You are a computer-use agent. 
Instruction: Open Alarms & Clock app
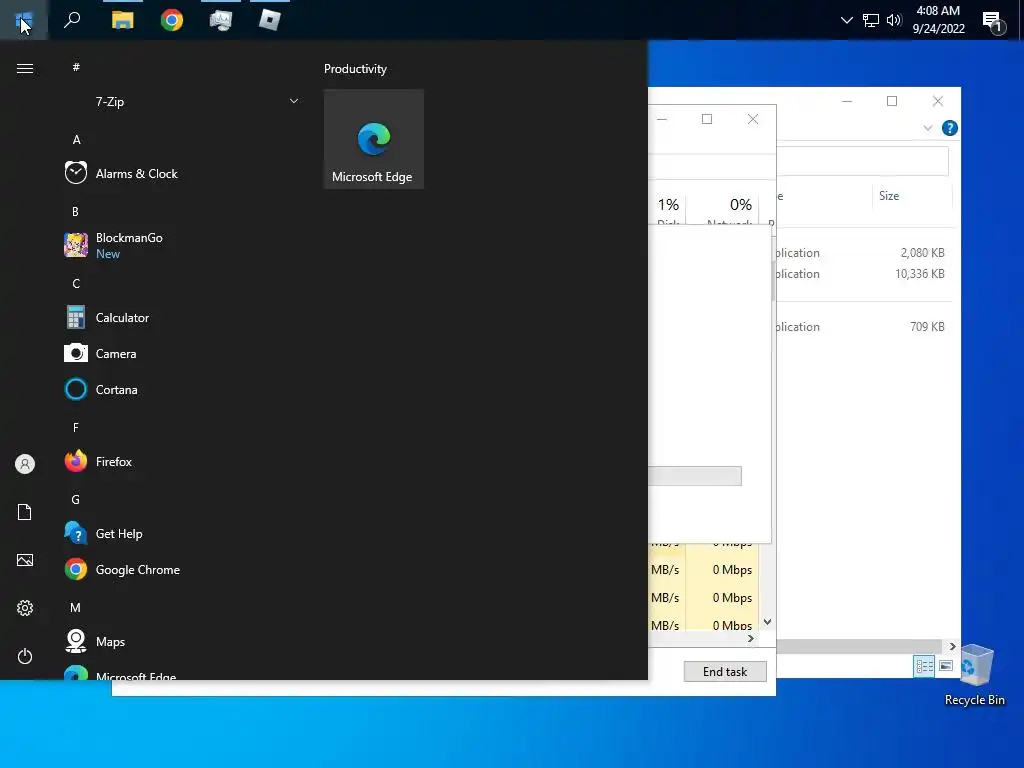[x=183, y=174]
